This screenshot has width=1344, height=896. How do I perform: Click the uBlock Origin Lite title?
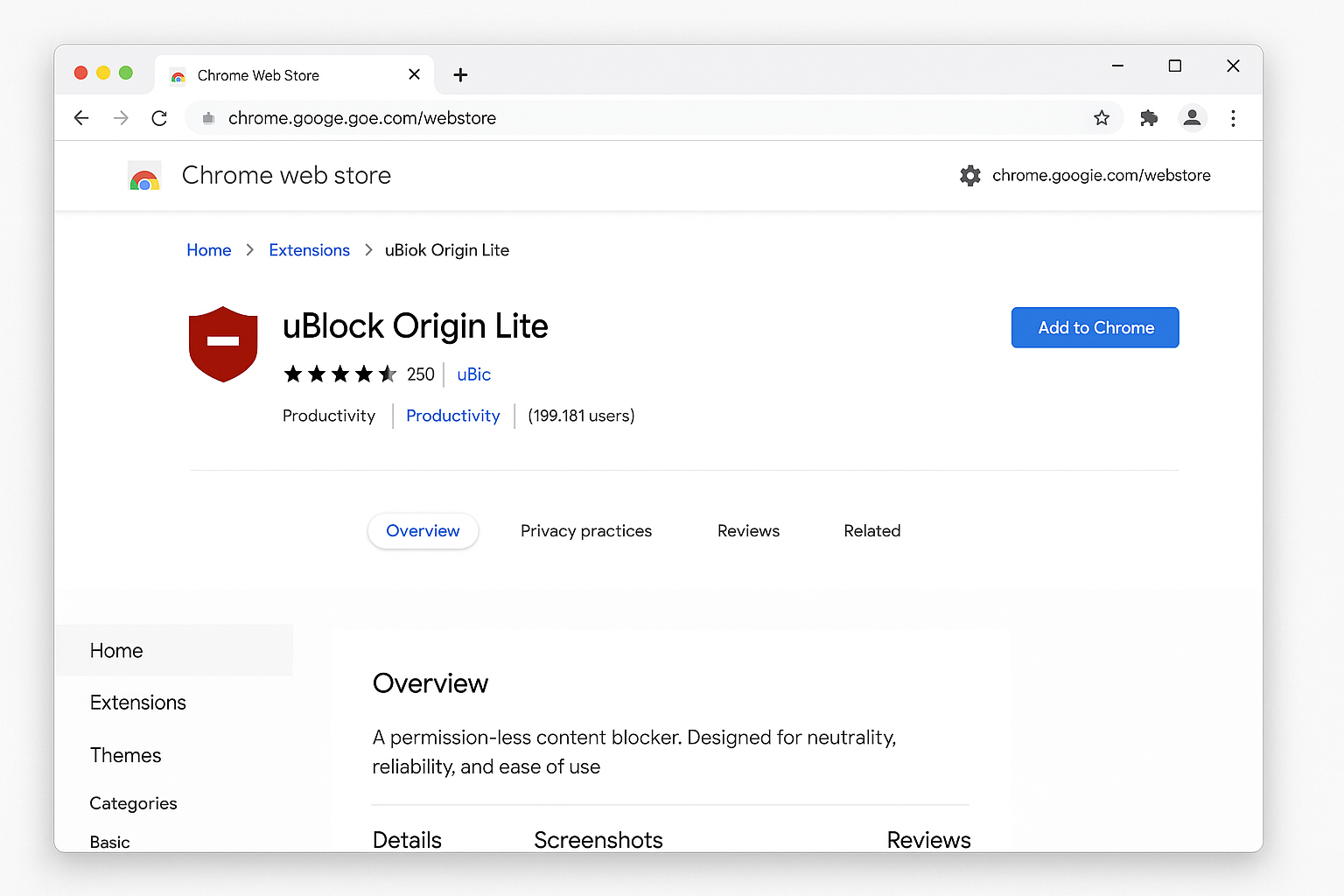tap(415, 326)
